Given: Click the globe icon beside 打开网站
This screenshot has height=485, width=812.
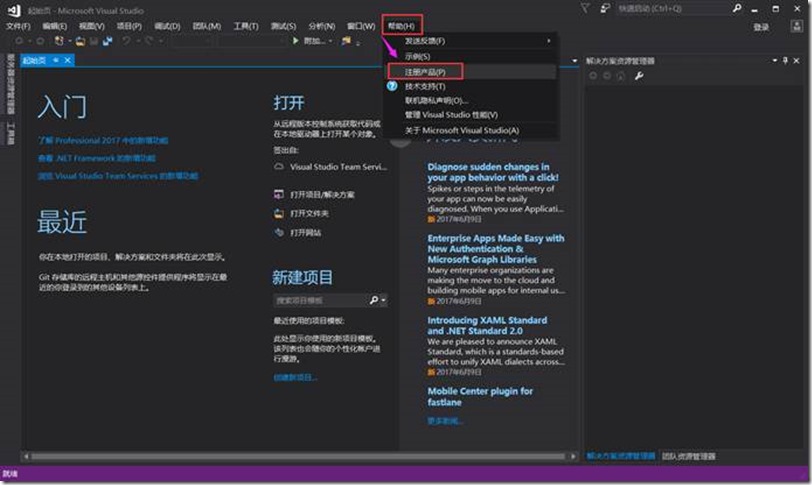Looking at the screenshot, I should (279, 232).
